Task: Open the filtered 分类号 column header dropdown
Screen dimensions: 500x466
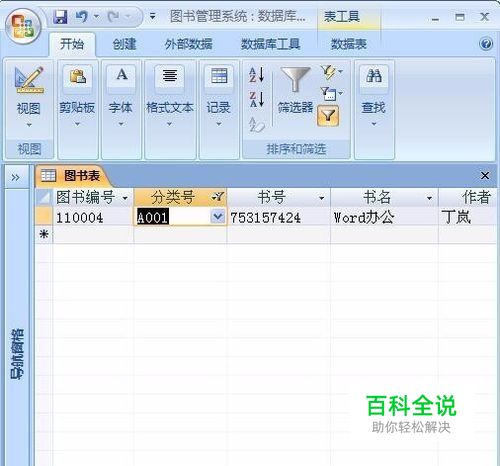Action: 218,197
